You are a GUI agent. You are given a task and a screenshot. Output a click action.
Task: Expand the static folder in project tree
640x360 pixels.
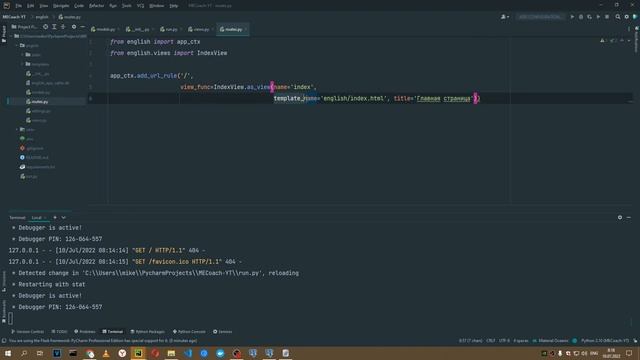pyautogui.click(x=22, y=55)
